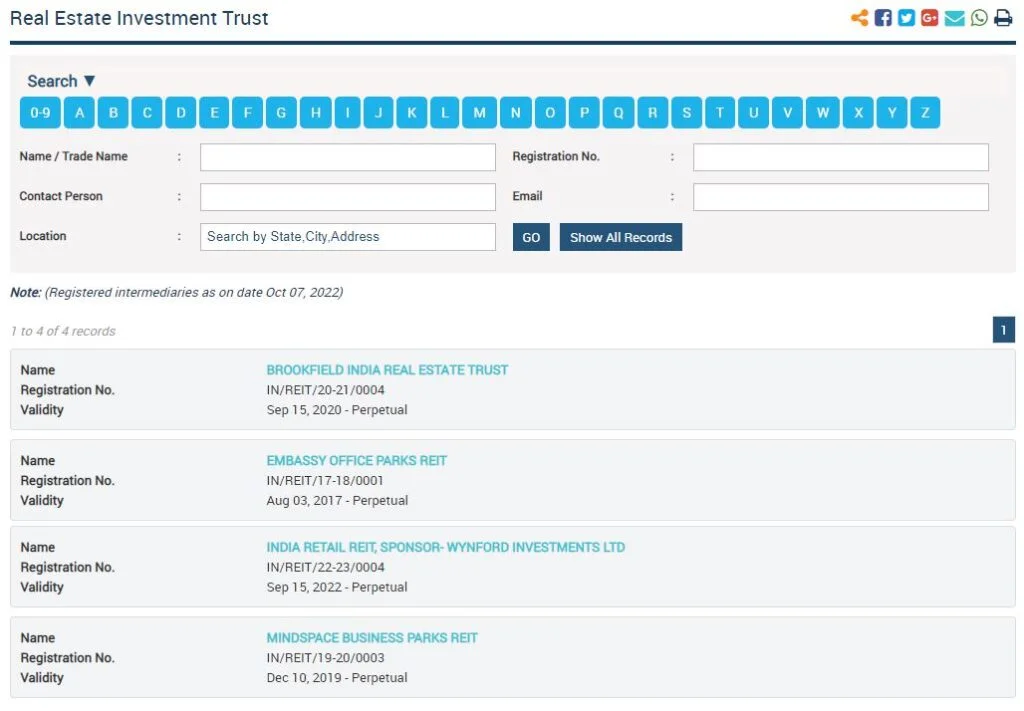Share page on Twitter
Screen dimensions: 1024x711
(906, 18)
